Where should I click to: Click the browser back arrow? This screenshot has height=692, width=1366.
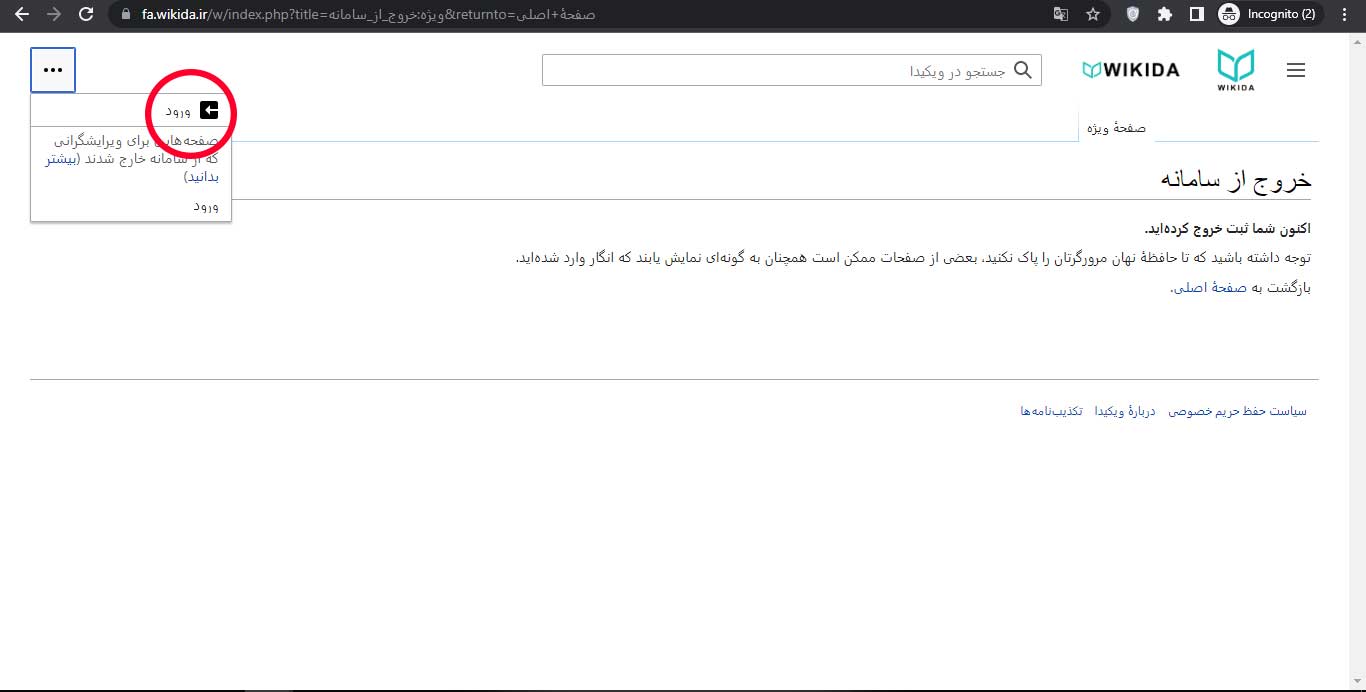(x=21, y=15)
